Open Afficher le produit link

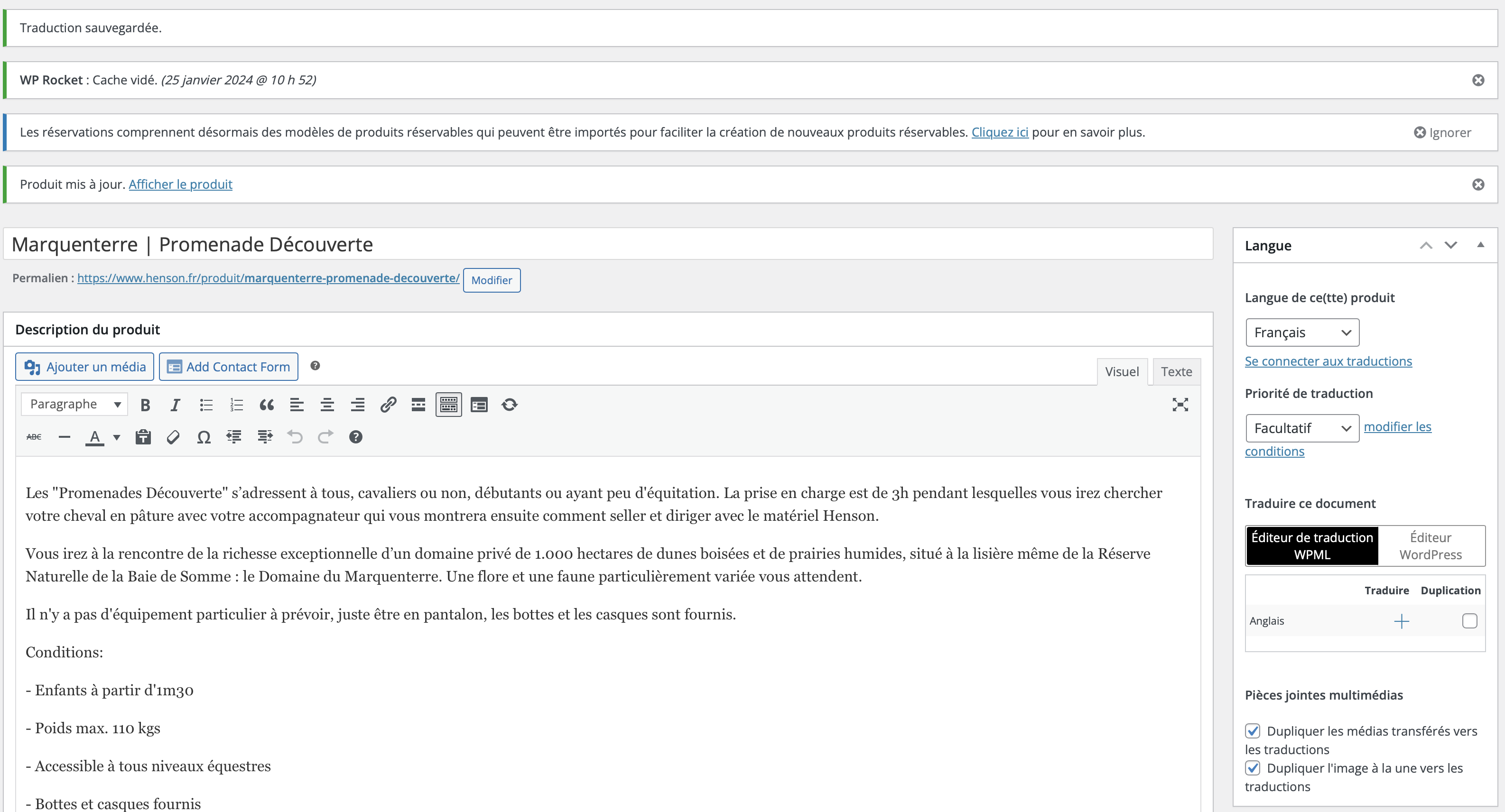(180, 184)
